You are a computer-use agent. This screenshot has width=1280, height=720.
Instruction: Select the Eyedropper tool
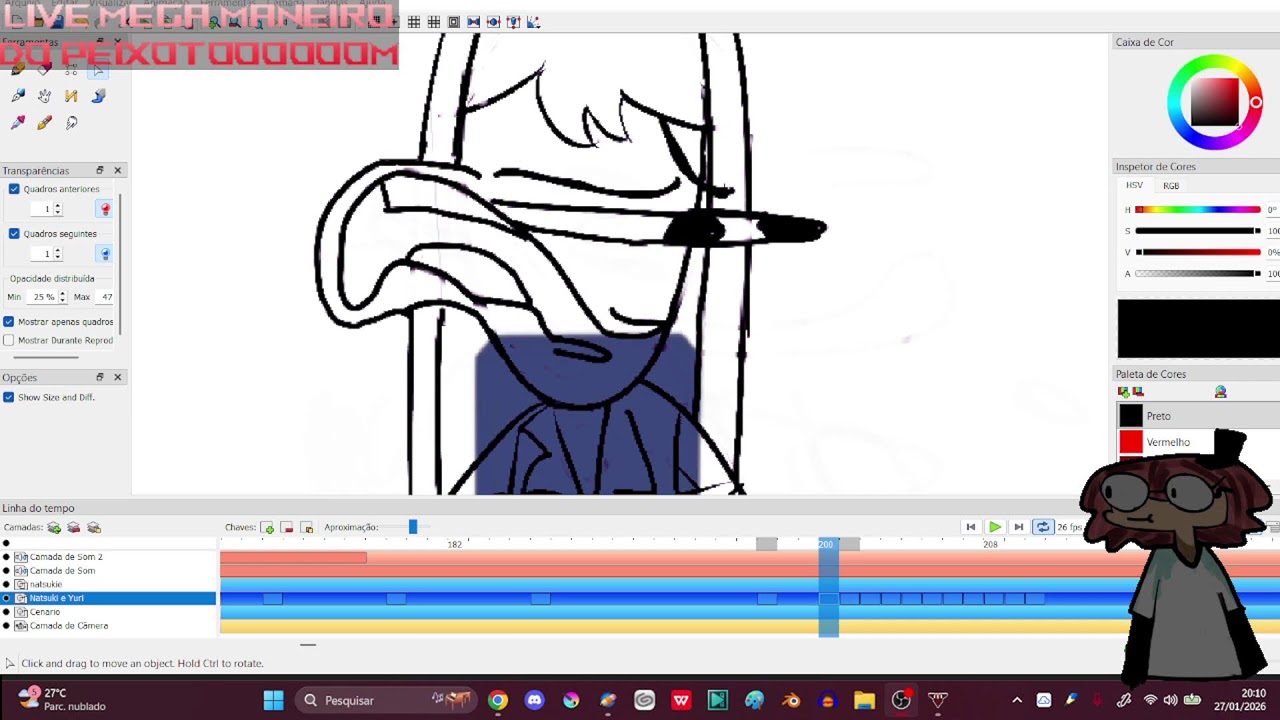coord(17,123)
